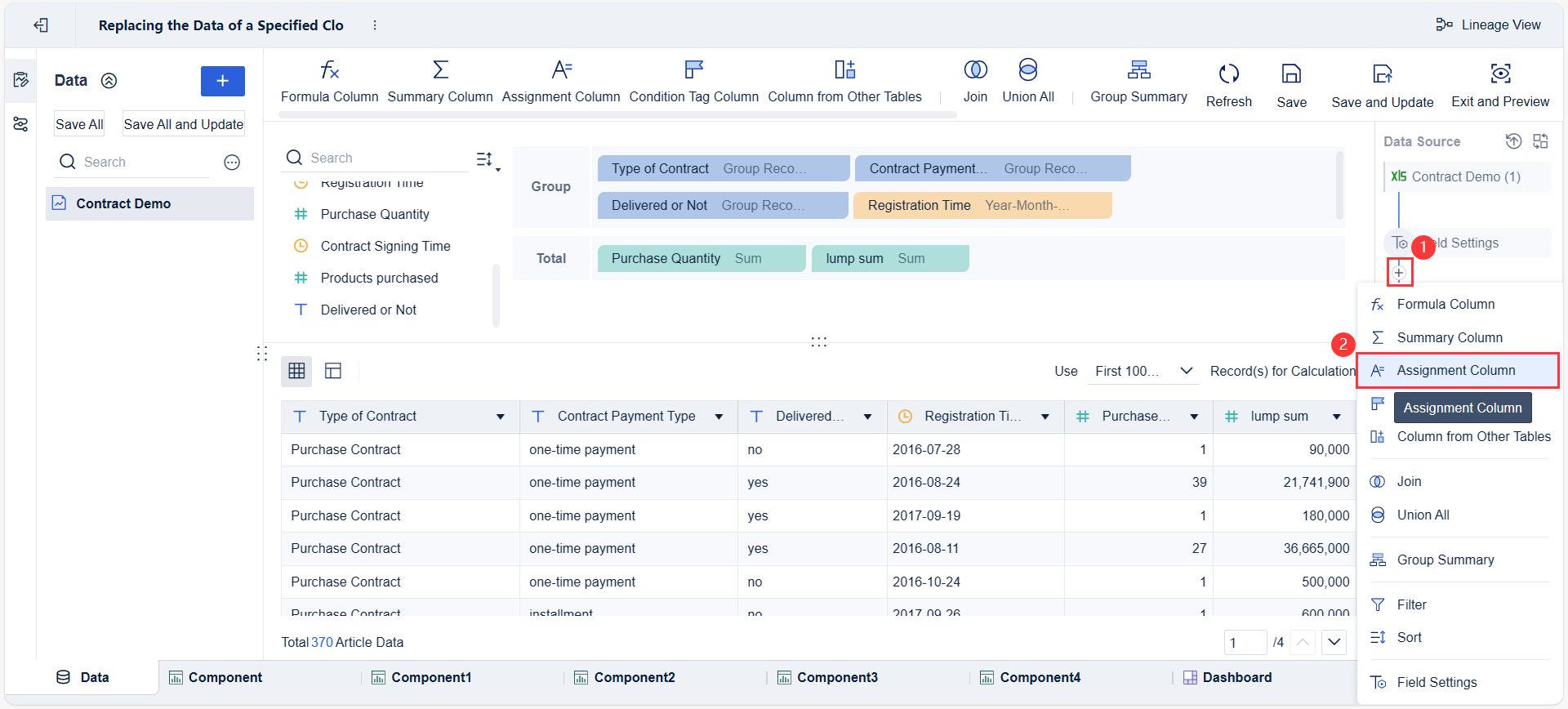Choose Sort from the popup menu
The image size is (1568, 709).
(x=1458, y=637)
